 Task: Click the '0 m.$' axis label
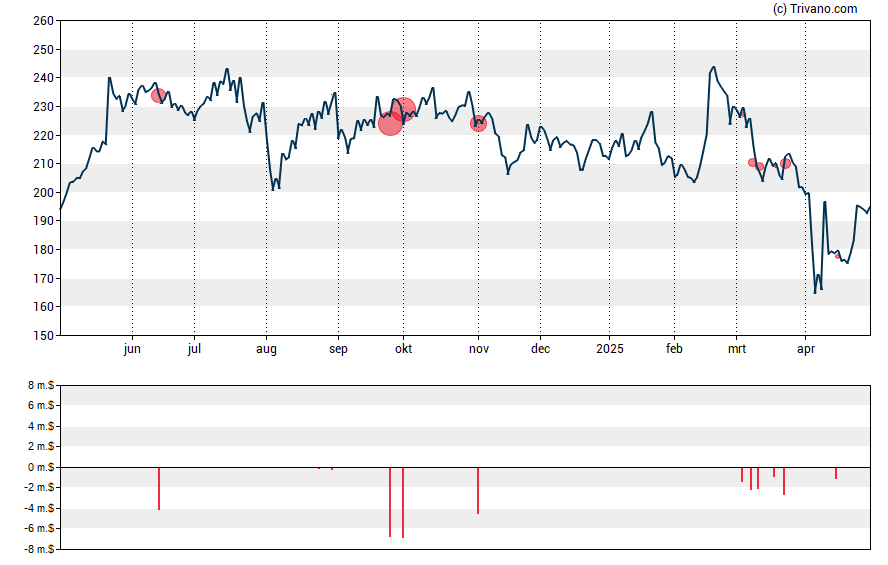[x=41, y=467]
